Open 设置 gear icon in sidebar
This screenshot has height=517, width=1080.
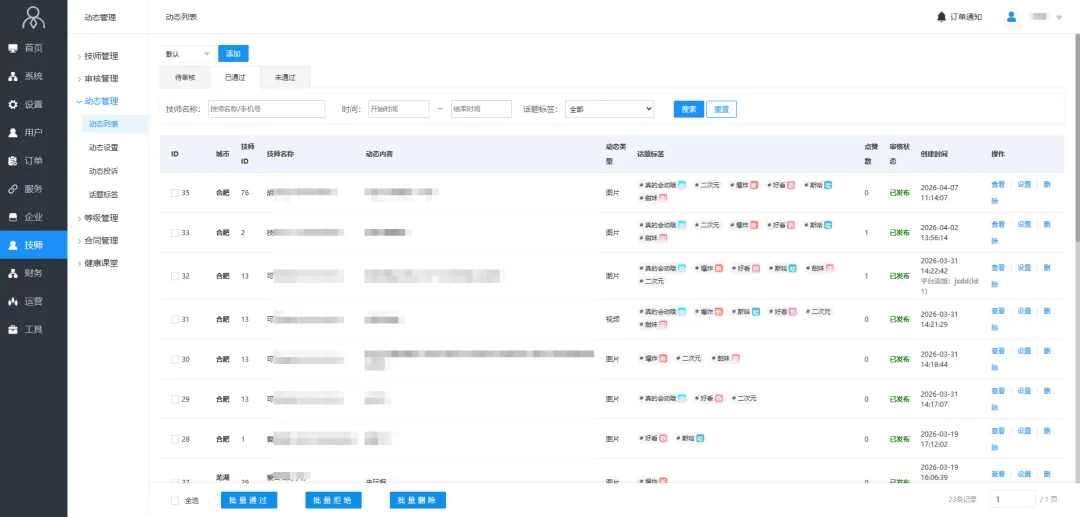pos(13,104)
